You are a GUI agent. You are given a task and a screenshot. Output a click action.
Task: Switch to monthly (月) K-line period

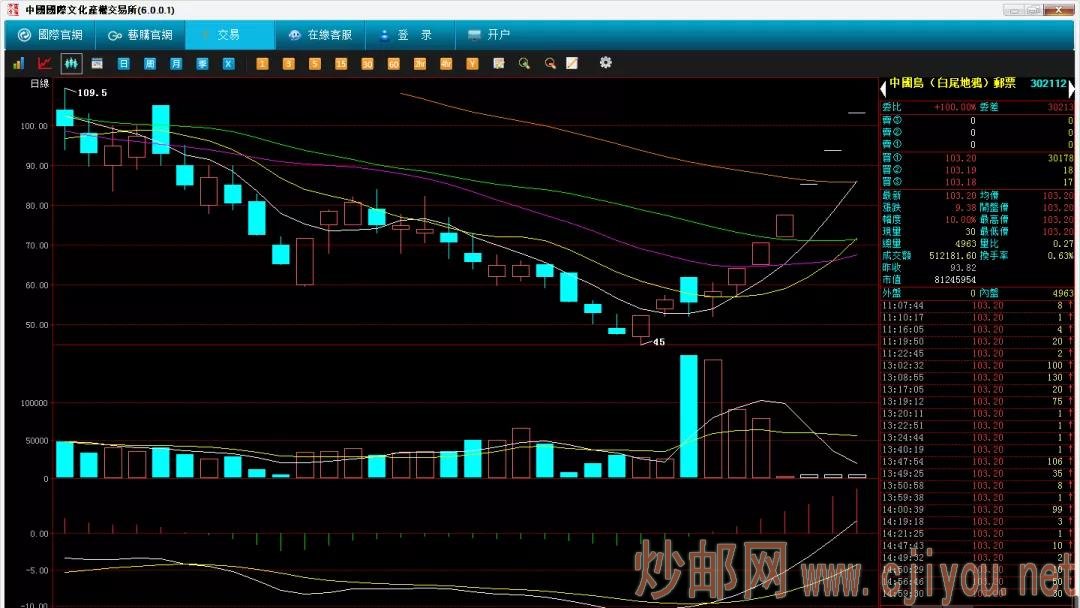tap(176, 63)
